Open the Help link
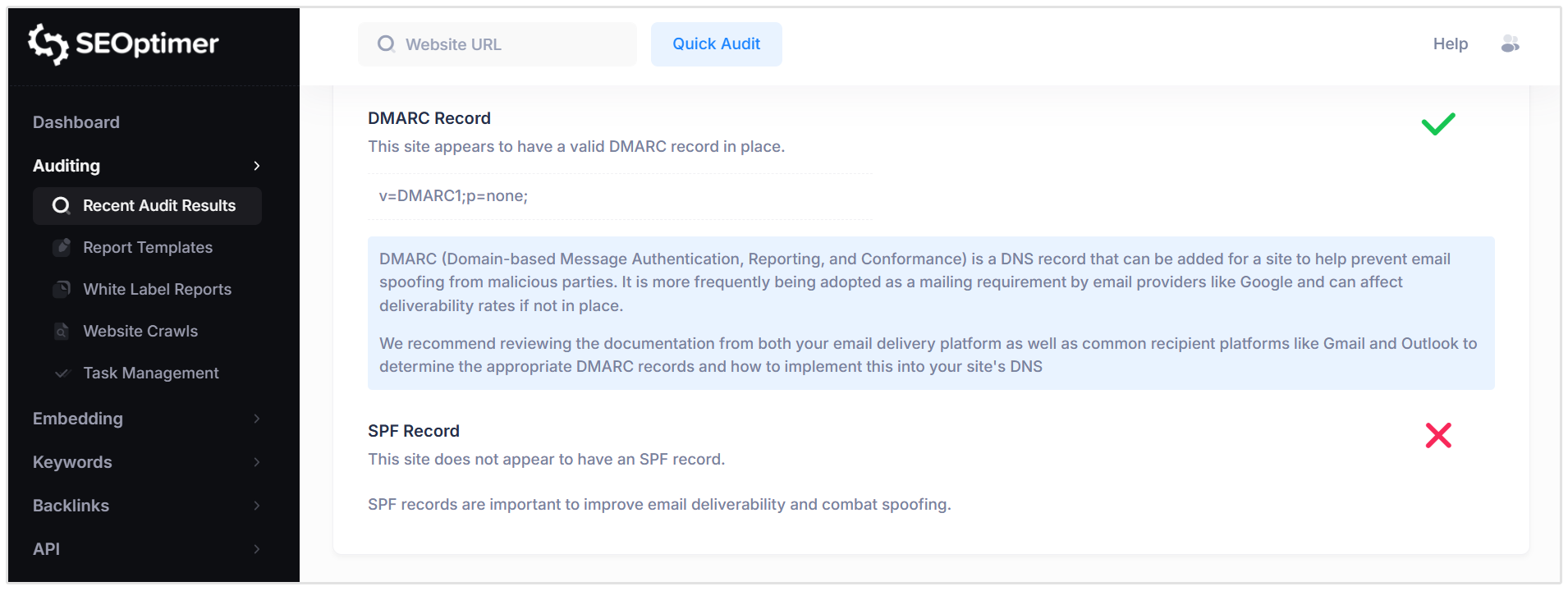Image resolution: width=1568 pixels, height=591 pixels. tap(1451, 44)
